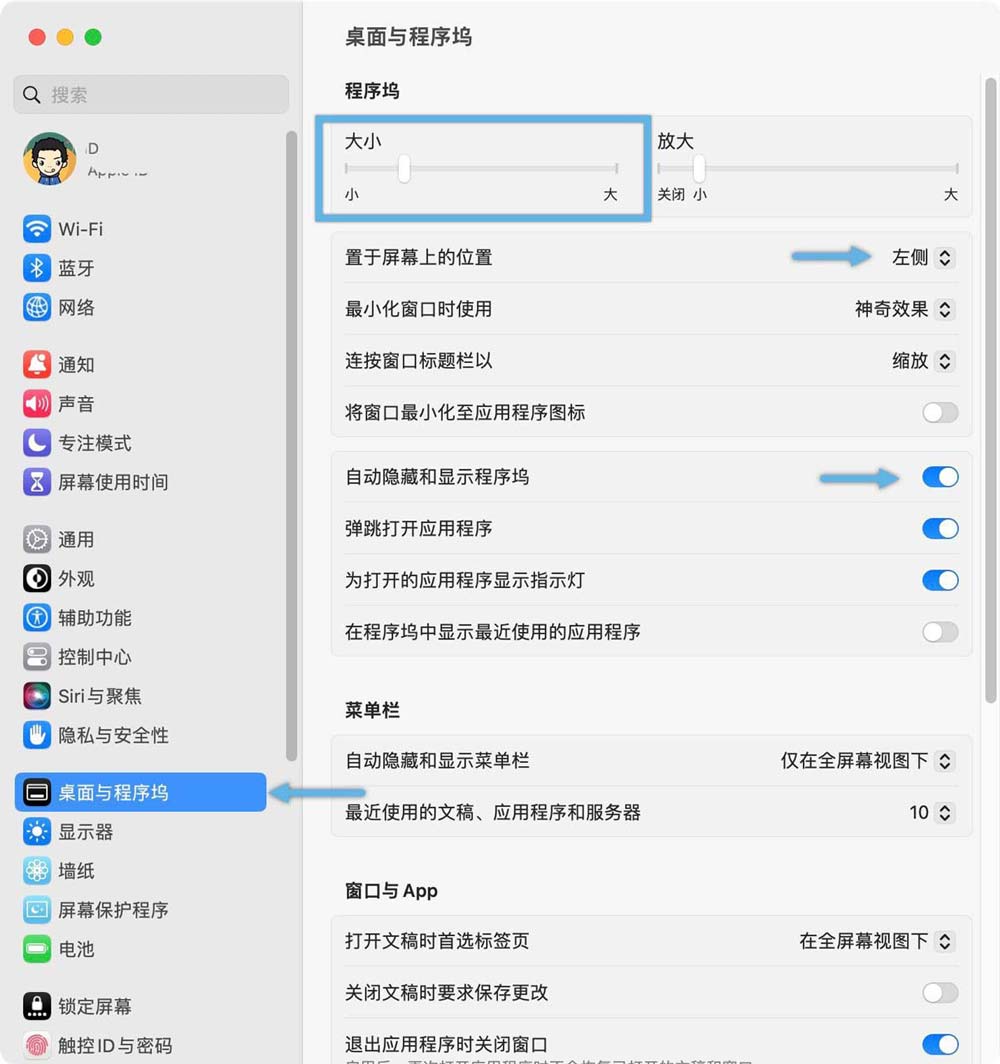Enable 在程序坞中显示最近使用的应用程序
The image size is (1000, 1064).
[938, 632]
